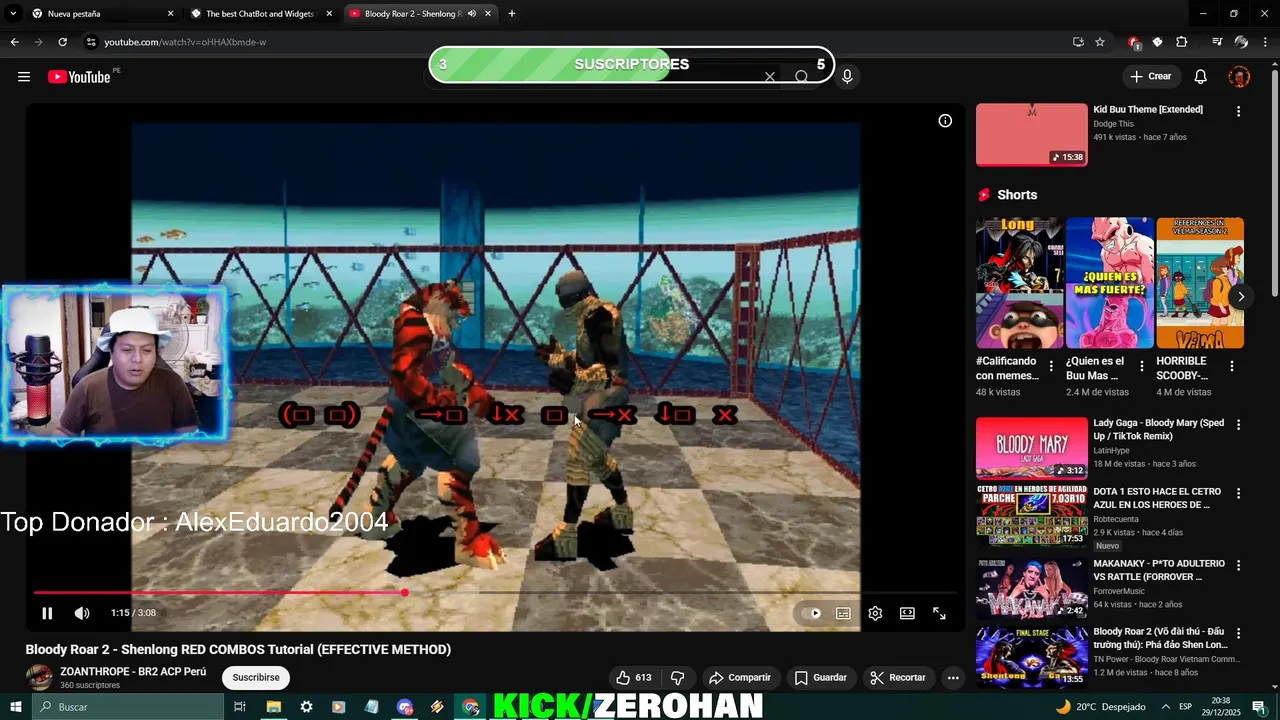The image size is (1280, 720).
Task: Subscribe with the Suscribirse button
Action: pos(256,677)
